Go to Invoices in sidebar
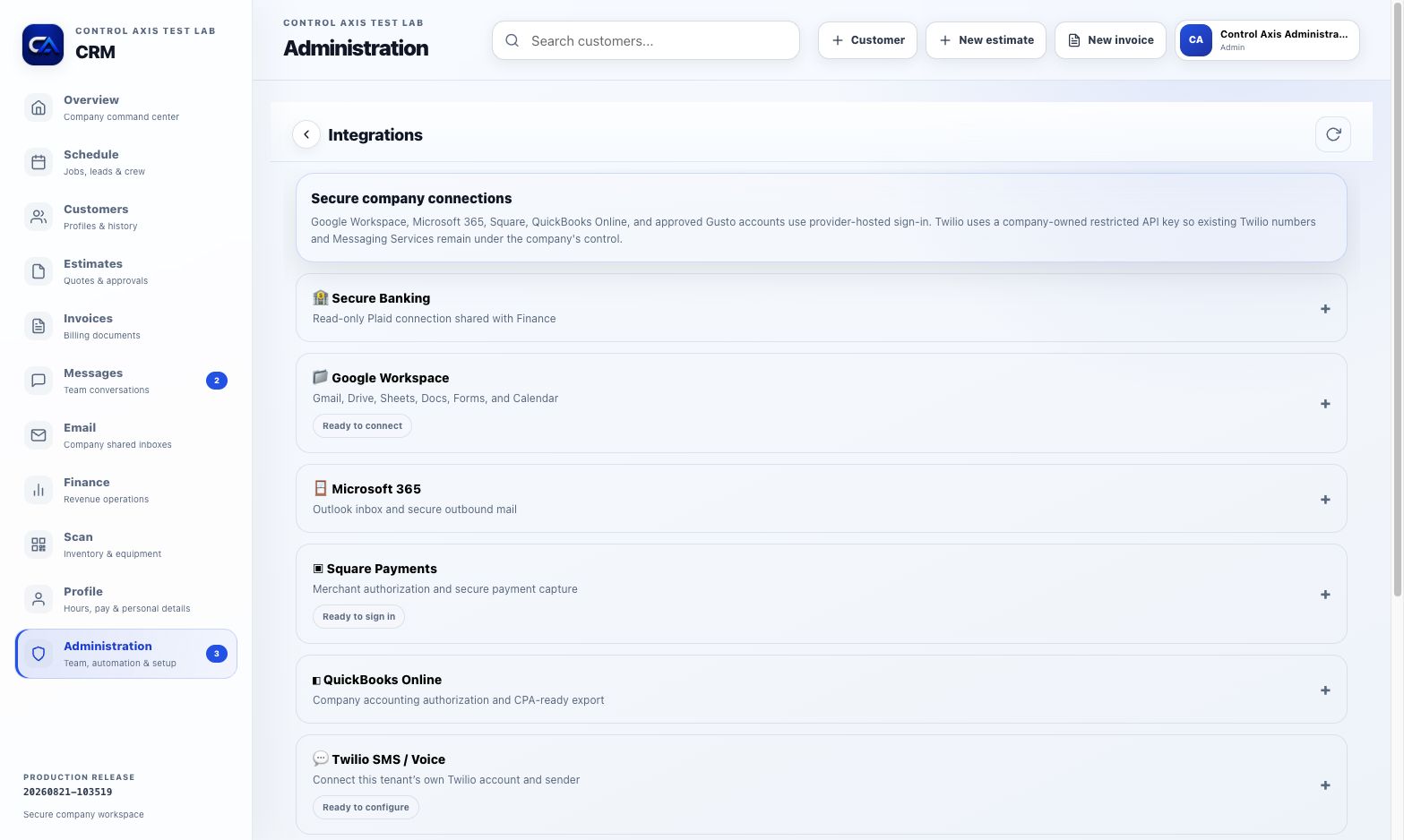The image size is (1404, 840). pos(126,326)
